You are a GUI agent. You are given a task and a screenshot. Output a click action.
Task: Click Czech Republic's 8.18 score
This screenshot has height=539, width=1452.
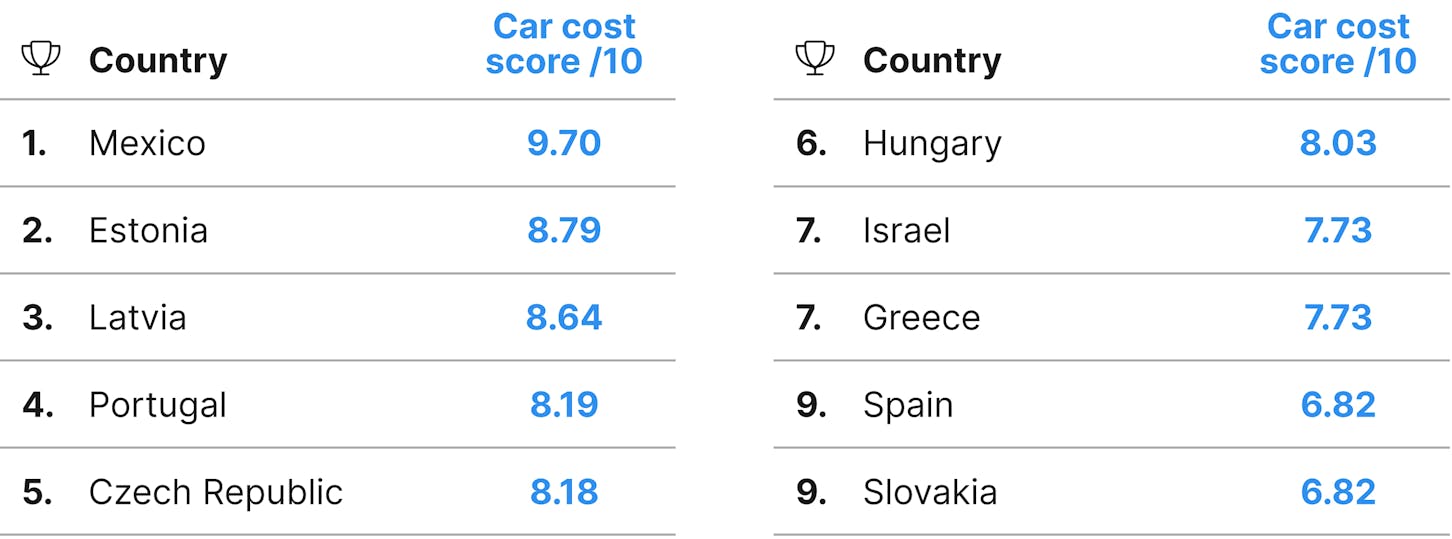[564, 492]
